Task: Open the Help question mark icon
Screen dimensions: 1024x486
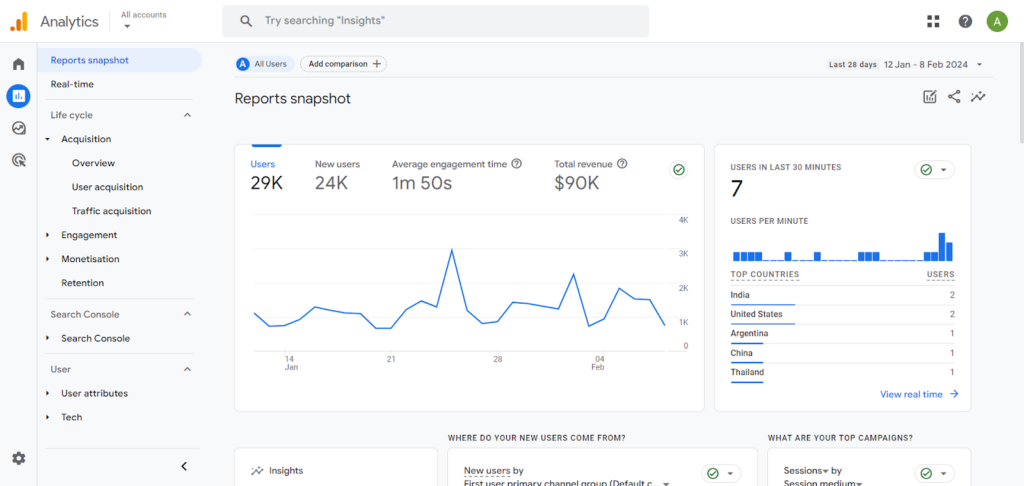Action: click(965, 21)
